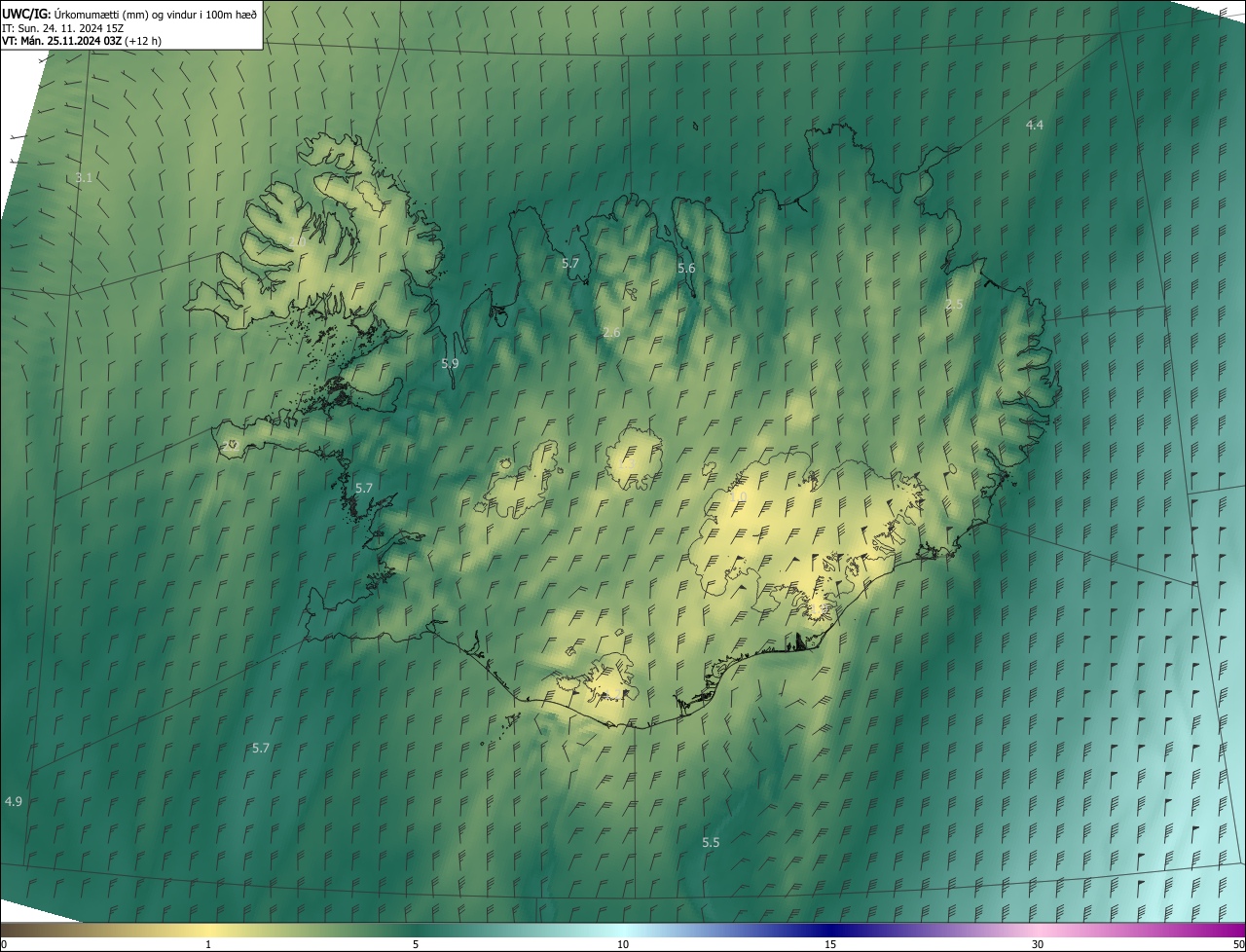The width and height of the screenshot is (1246, 952).
Task: Select the 'IT: Sun. 24. 11. 2024 15Z' line
Action: pyautogui.click(x=62, y=27)
